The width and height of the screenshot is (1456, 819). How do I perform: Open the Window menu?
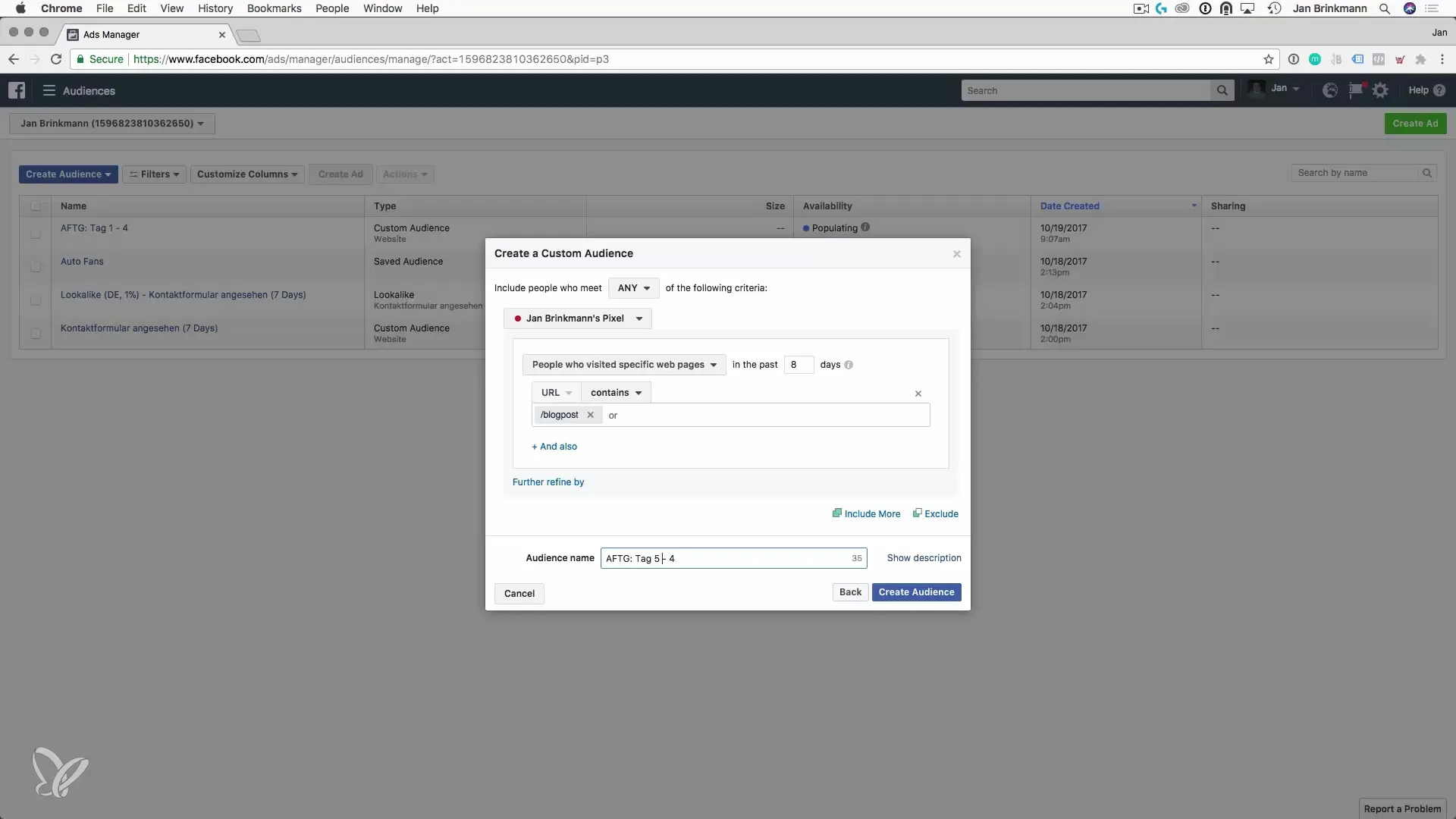(x=382, y=8)
